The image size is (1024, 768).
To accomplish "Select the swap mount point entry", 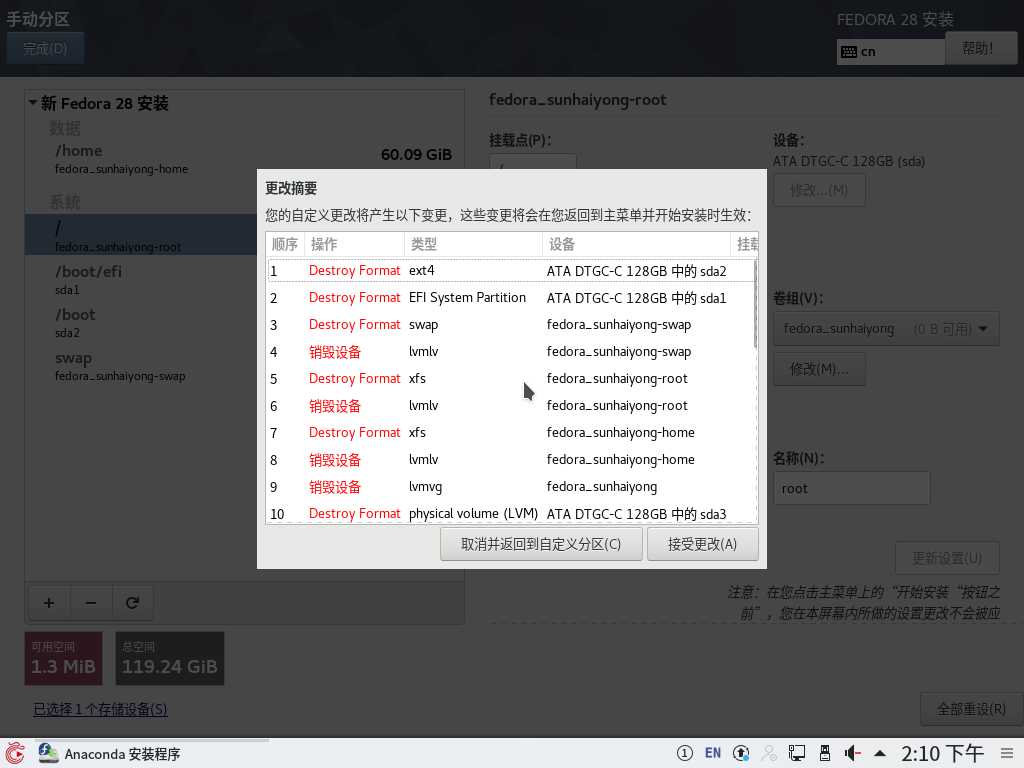I will point(140,366).
